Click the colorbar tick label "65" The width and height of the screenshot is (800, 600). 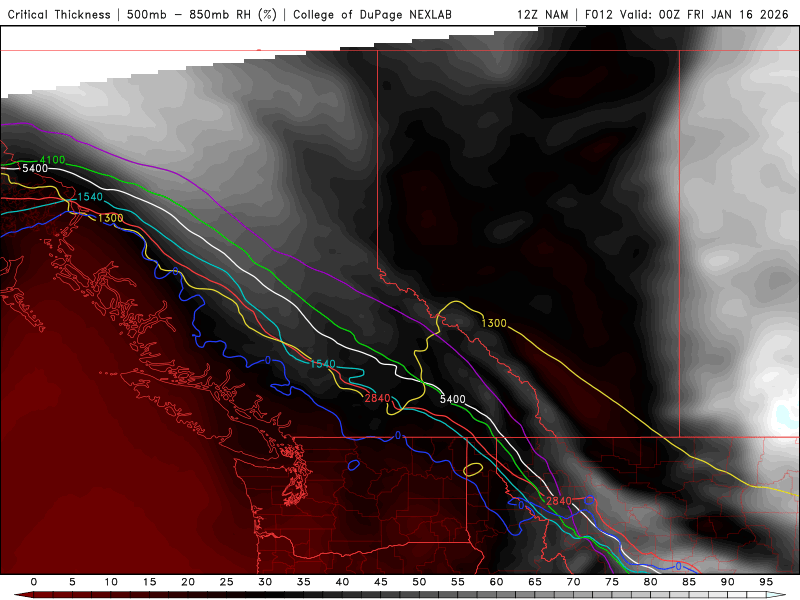tap(535, 582)
